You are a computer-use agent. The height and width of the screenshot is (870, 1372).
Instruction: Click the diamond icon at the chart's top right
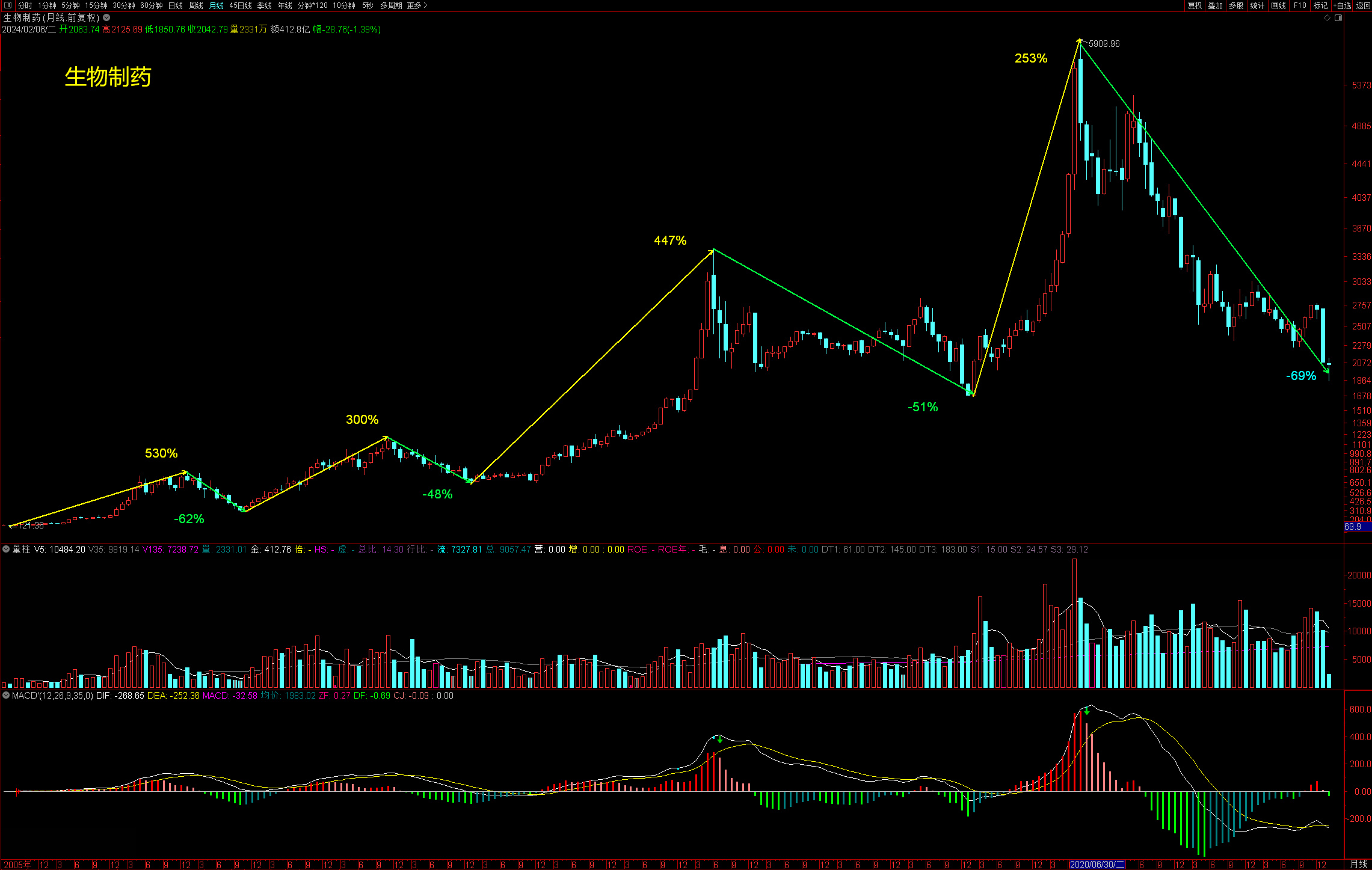click(x=1327, y=18)
